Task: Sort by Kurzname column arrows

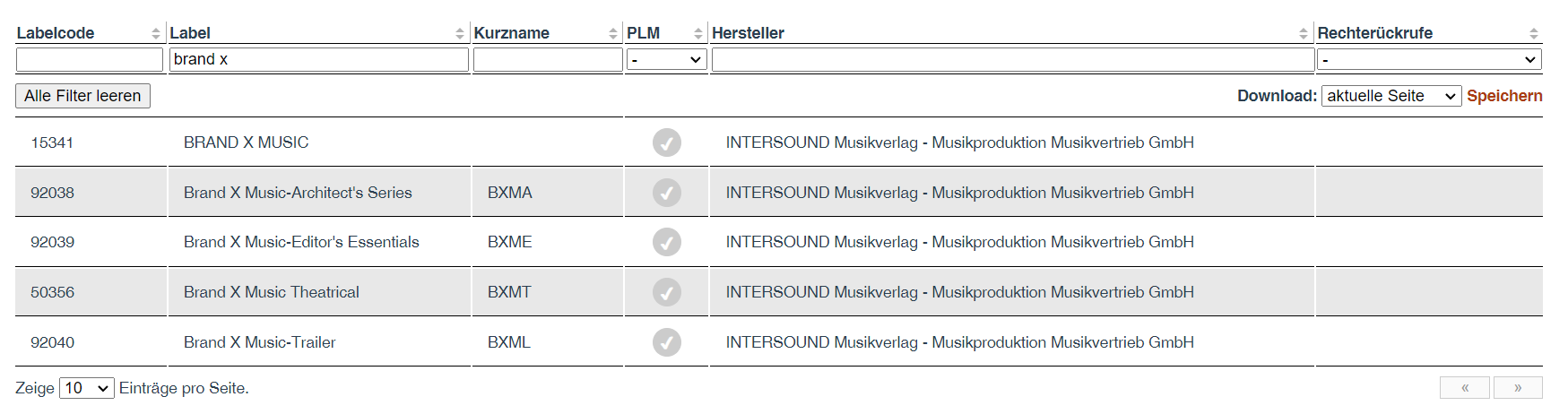Action: (613, 33)
